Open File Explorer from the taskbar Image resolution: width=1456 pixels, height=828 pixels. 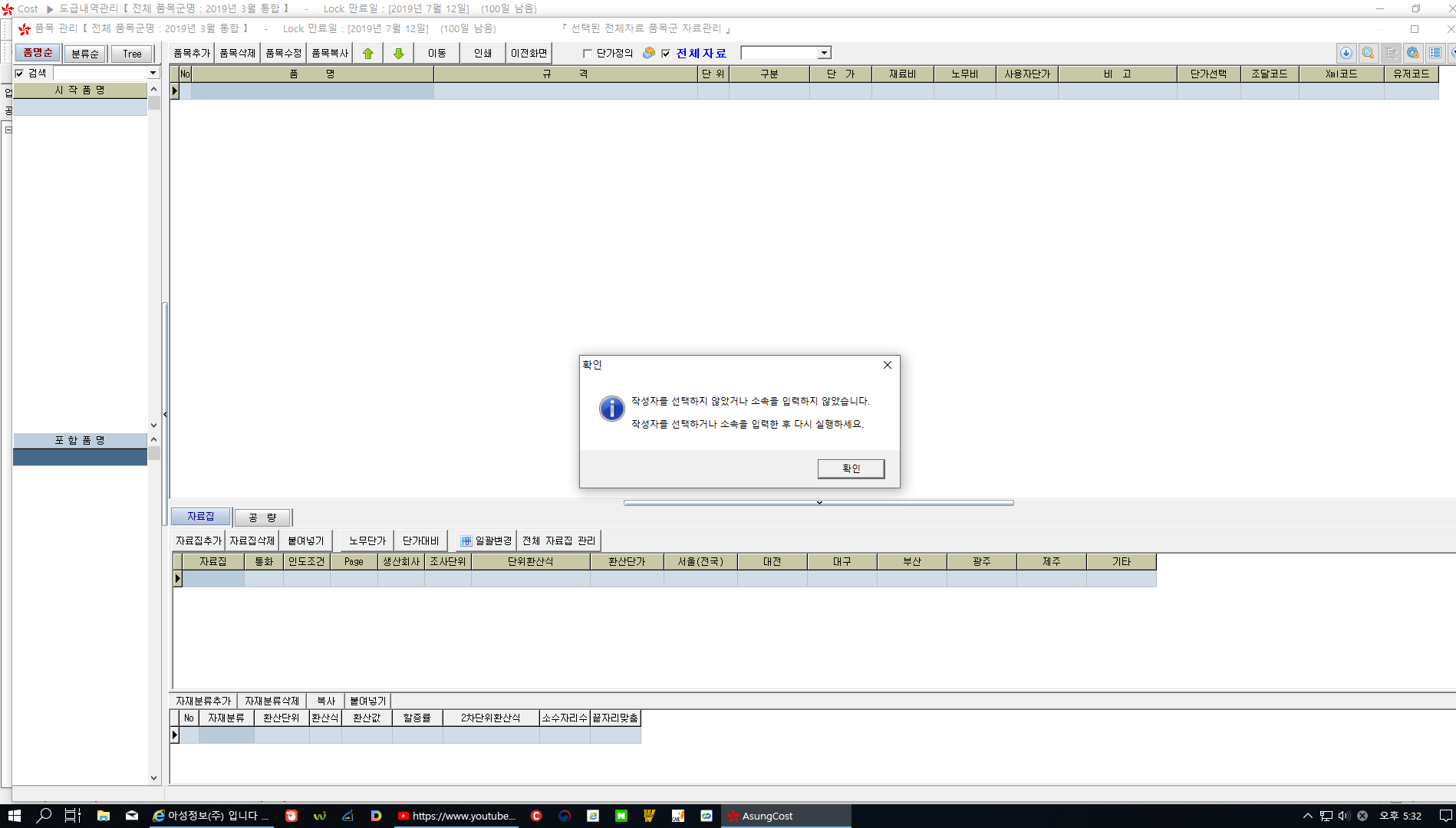point(103,816)
